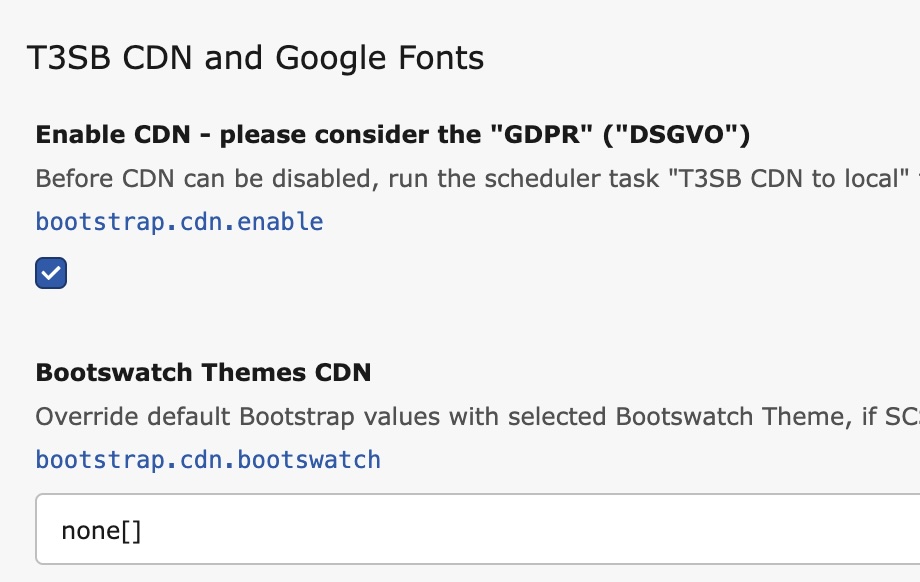Expand the bootstrap.cdn.bootswatch select field

(478, 529)
